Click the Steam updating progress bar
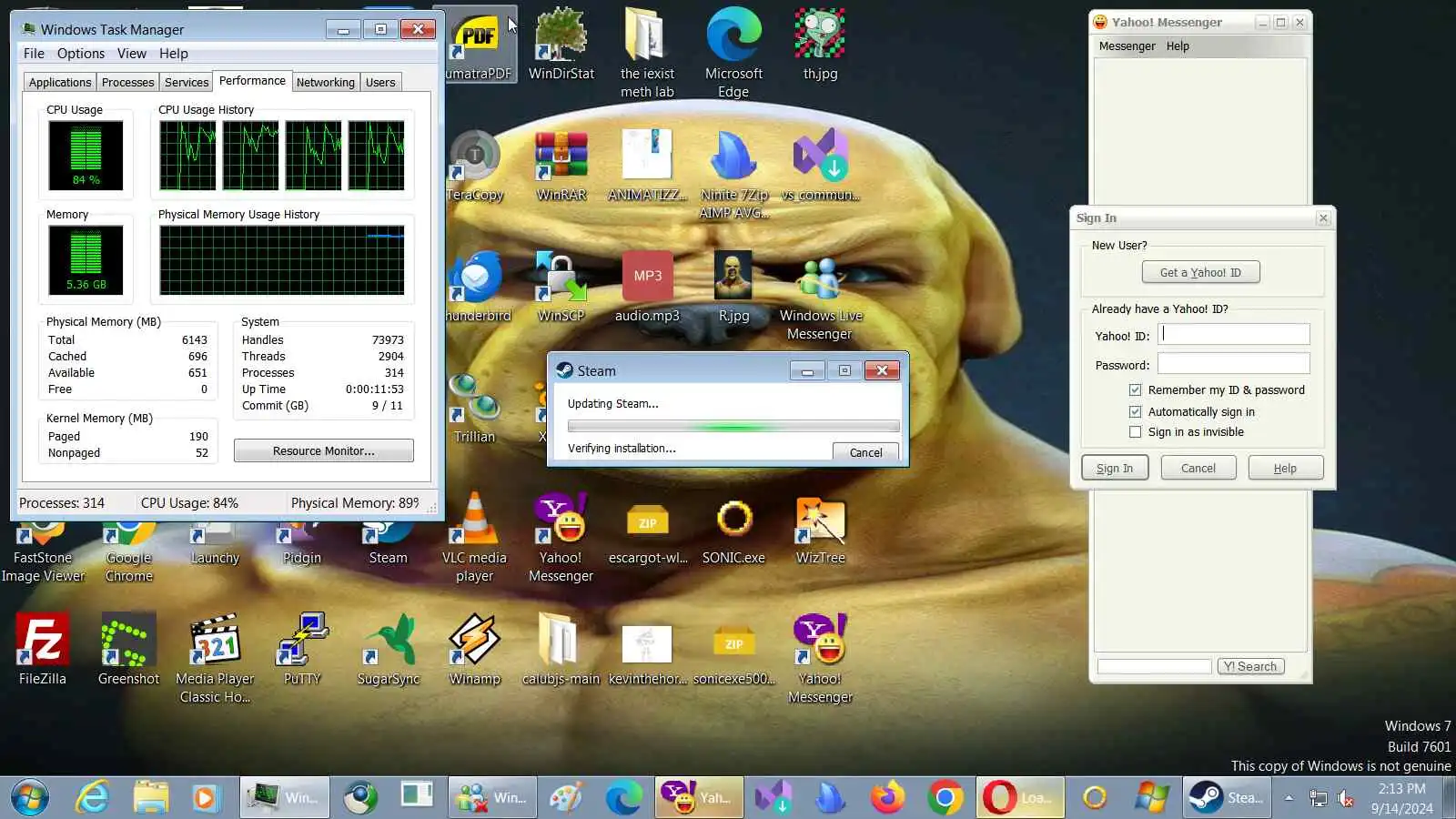Screen dimensions: 1456x819 733,426
